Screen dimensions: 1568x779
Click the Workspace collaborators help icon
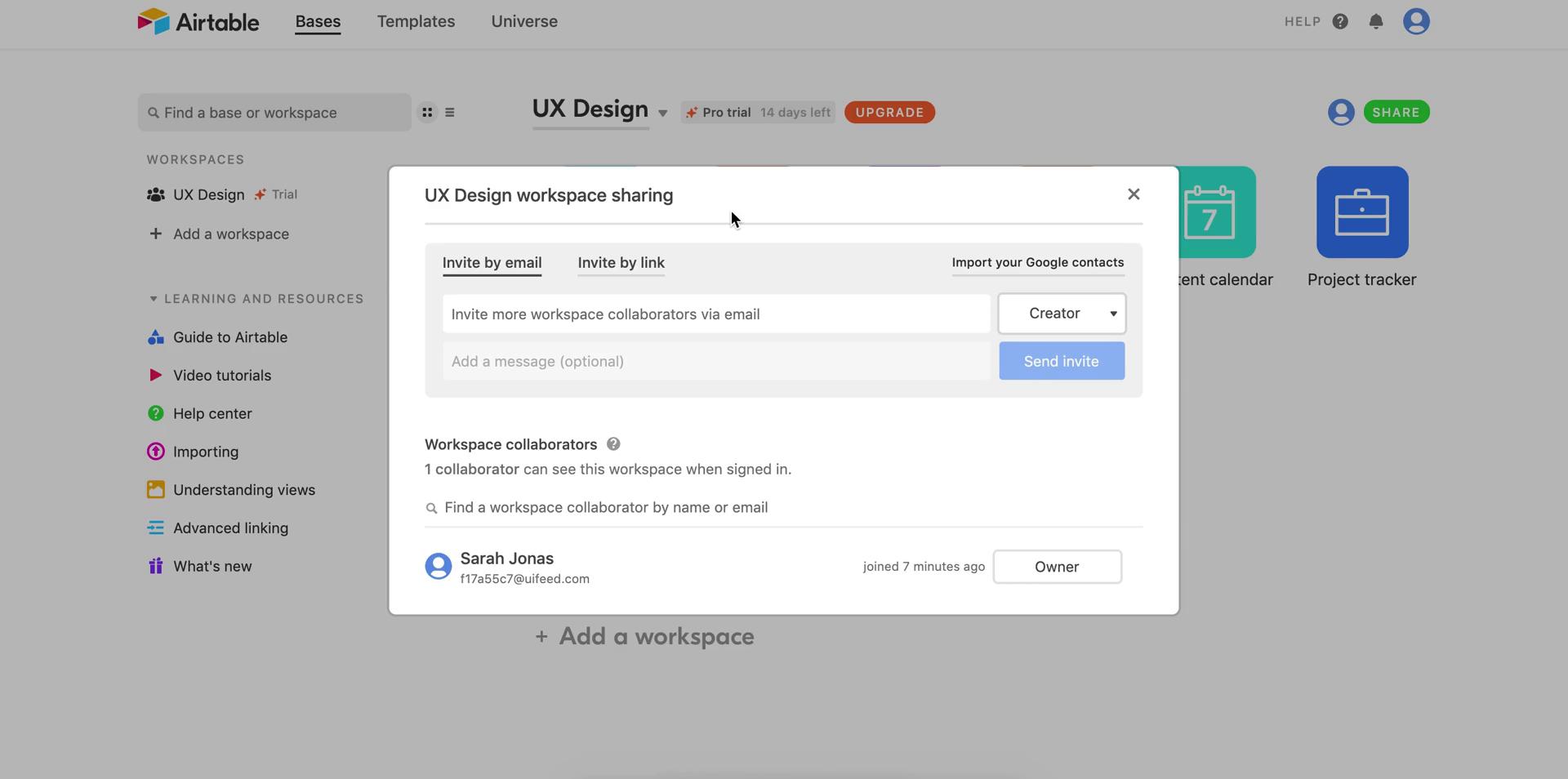(x=613, y=444)
